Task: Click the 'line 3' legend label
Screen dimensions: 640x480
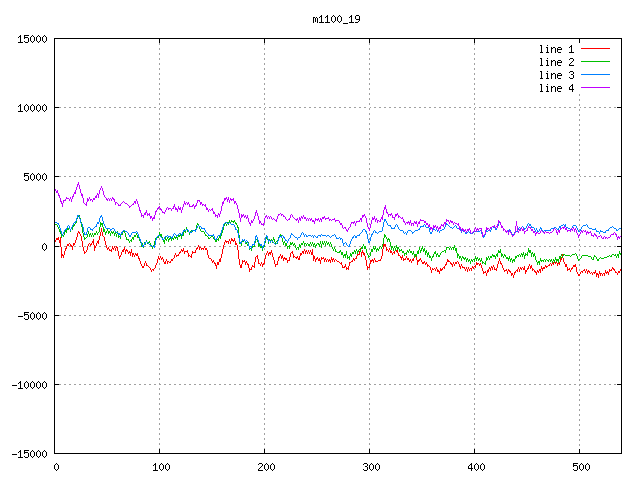Action: coord(557,75)
